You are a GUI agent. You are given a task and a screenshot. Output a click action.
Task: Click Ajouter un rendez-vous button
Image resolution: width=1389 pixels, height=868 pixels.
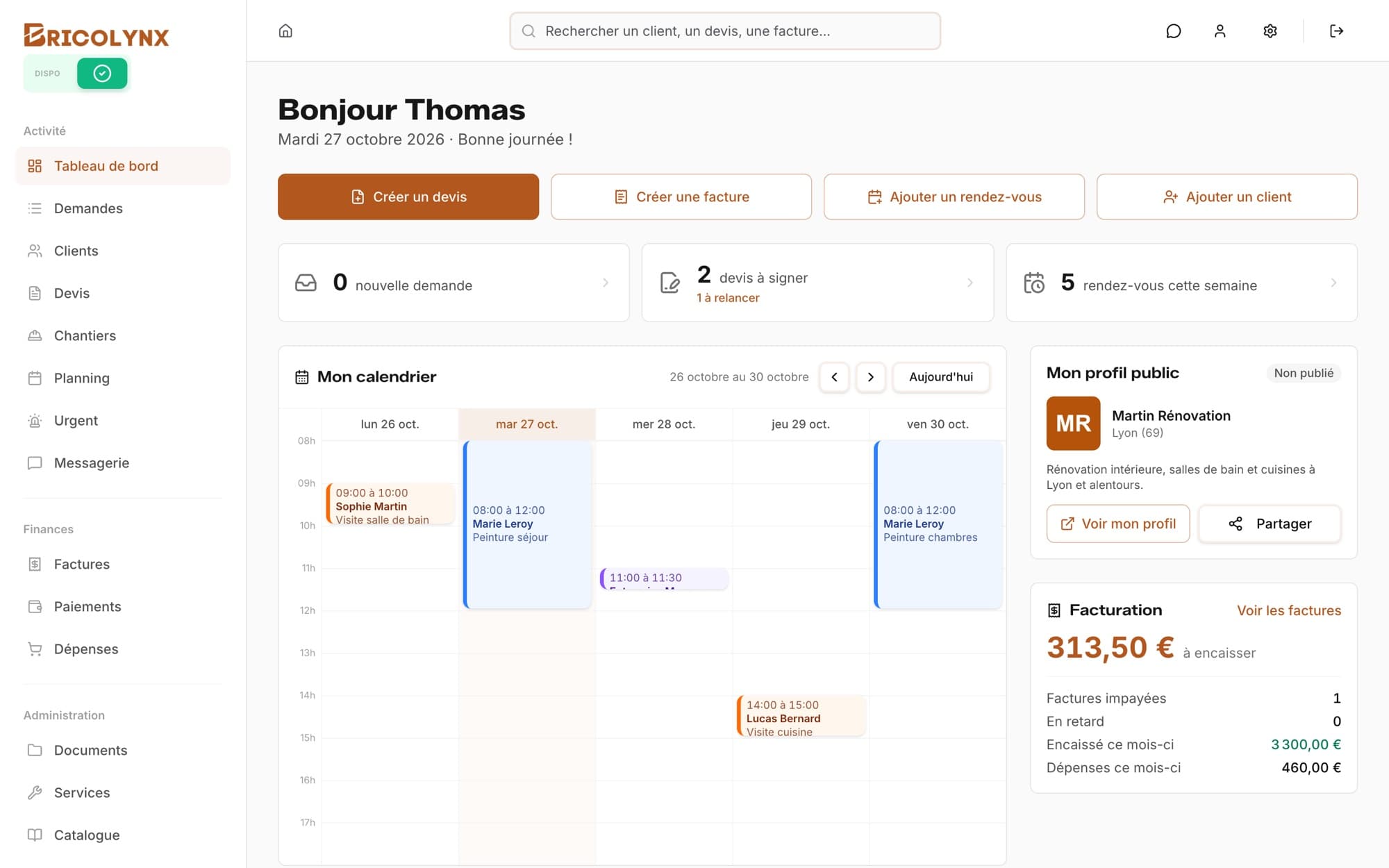point(954,197)
